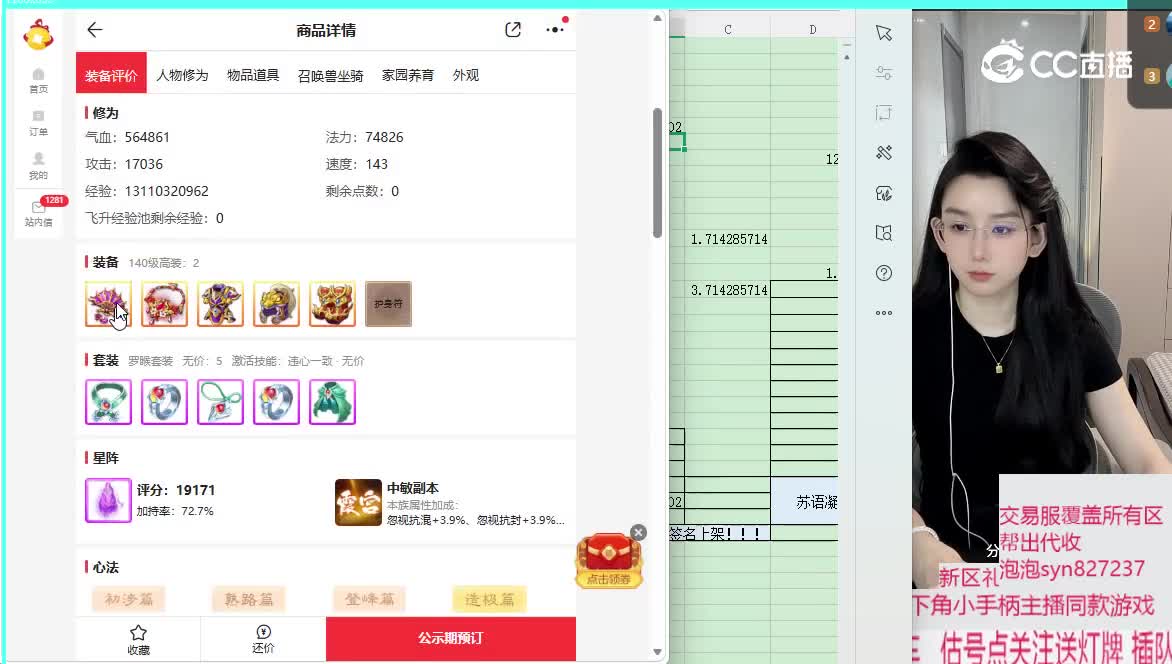
Task: Click the 还价 bargain button
Action: click(x=263, y=640)
